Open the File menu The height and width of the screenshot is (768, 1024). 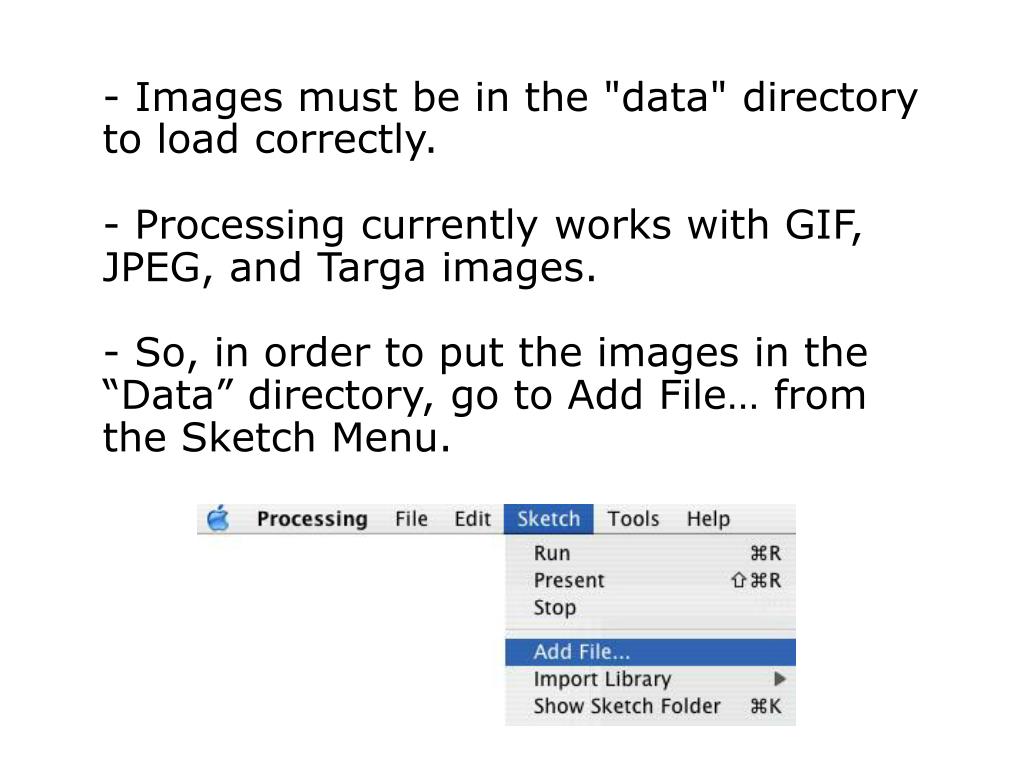click(411, 519)
